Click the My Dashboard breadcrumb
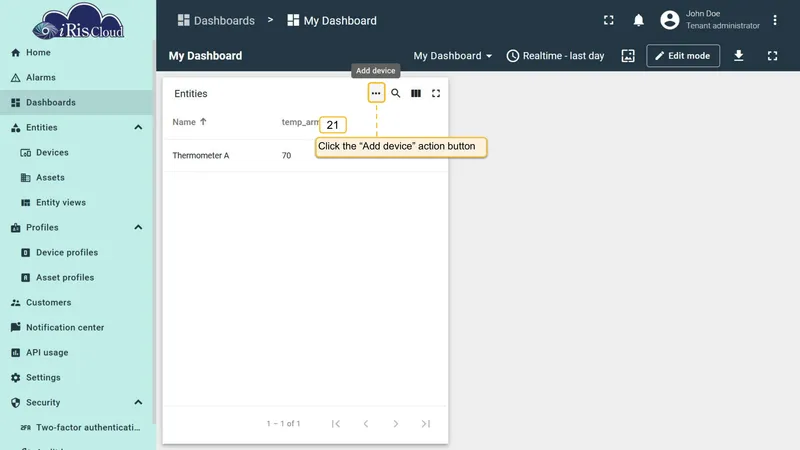Image resolution: width=800 pixels, height=450 pixels. 332,20
